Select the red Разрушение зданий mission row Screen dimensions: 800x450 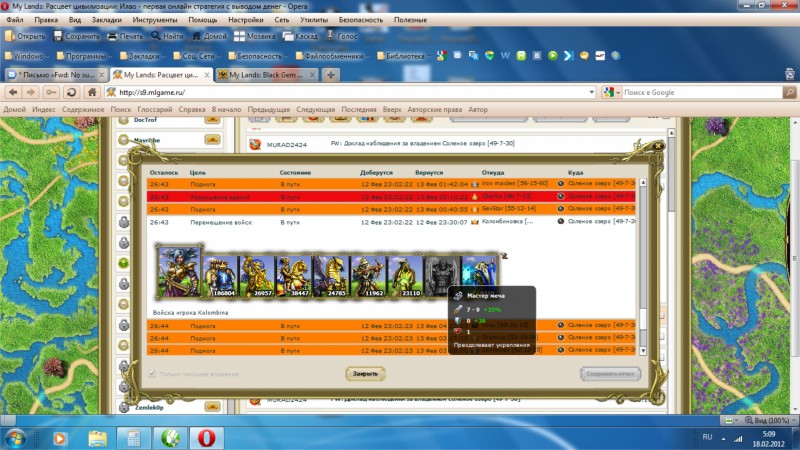[391, 196]
